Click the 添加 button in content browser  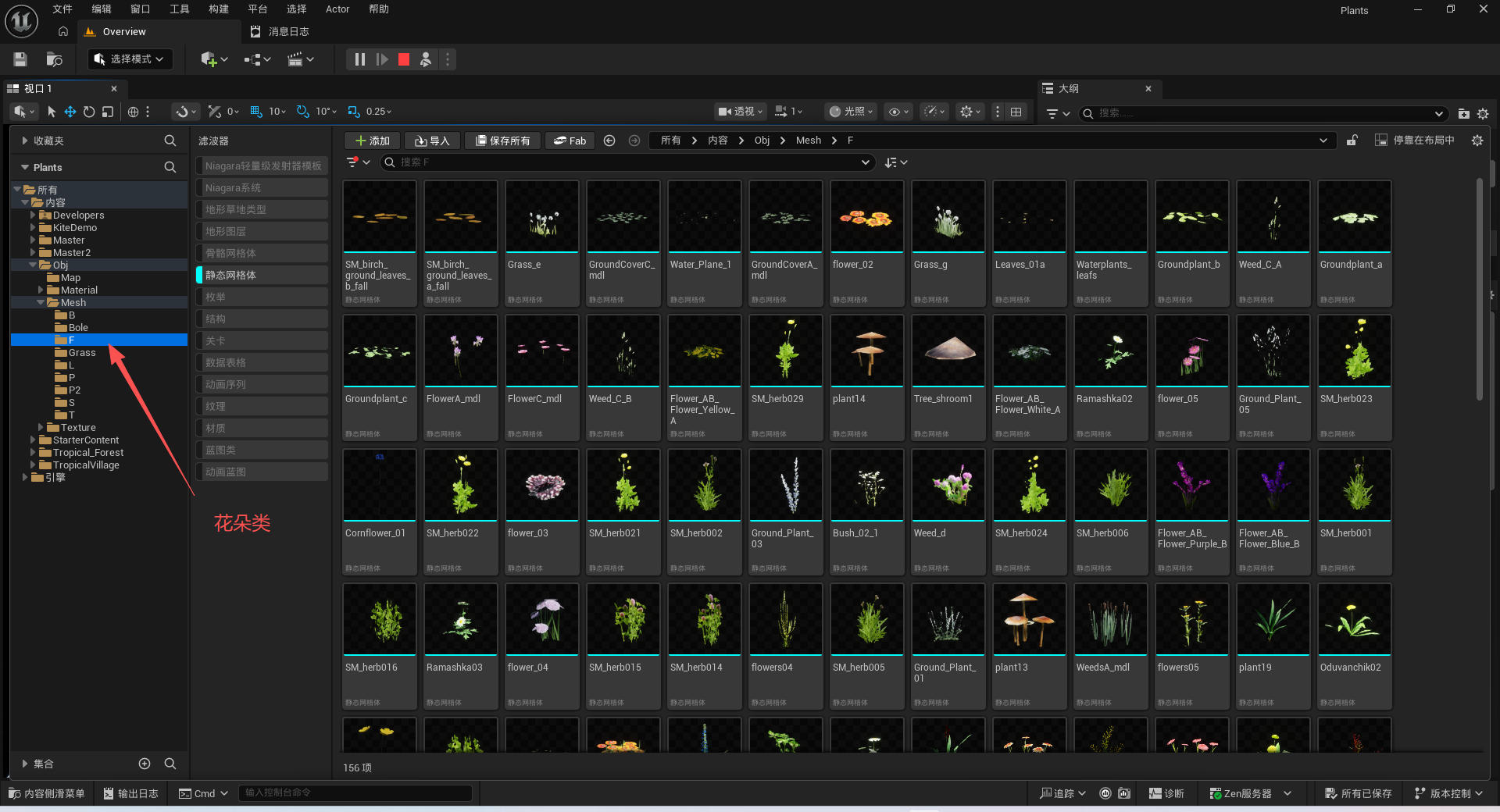(373, 141)
